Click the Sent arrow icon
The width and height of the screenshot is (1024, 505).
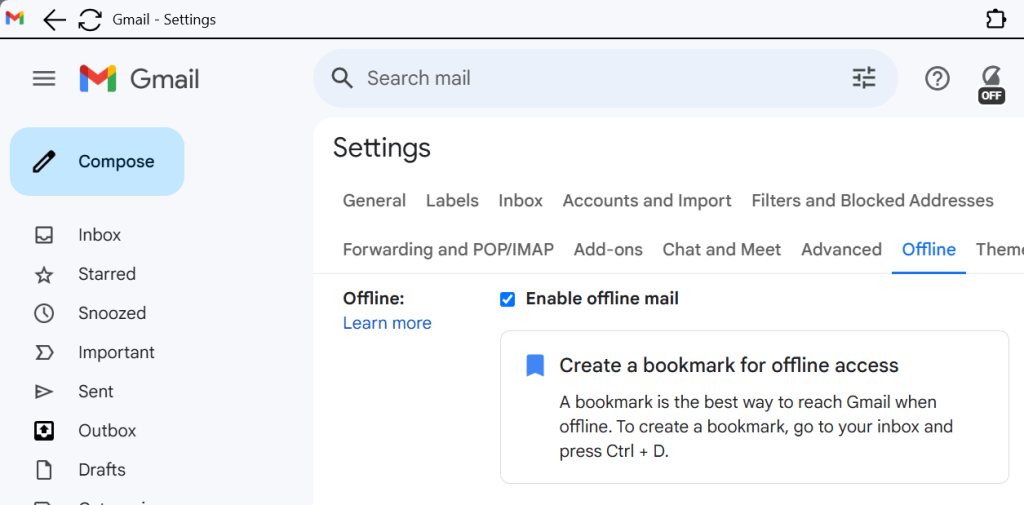(x=44, y=392)
